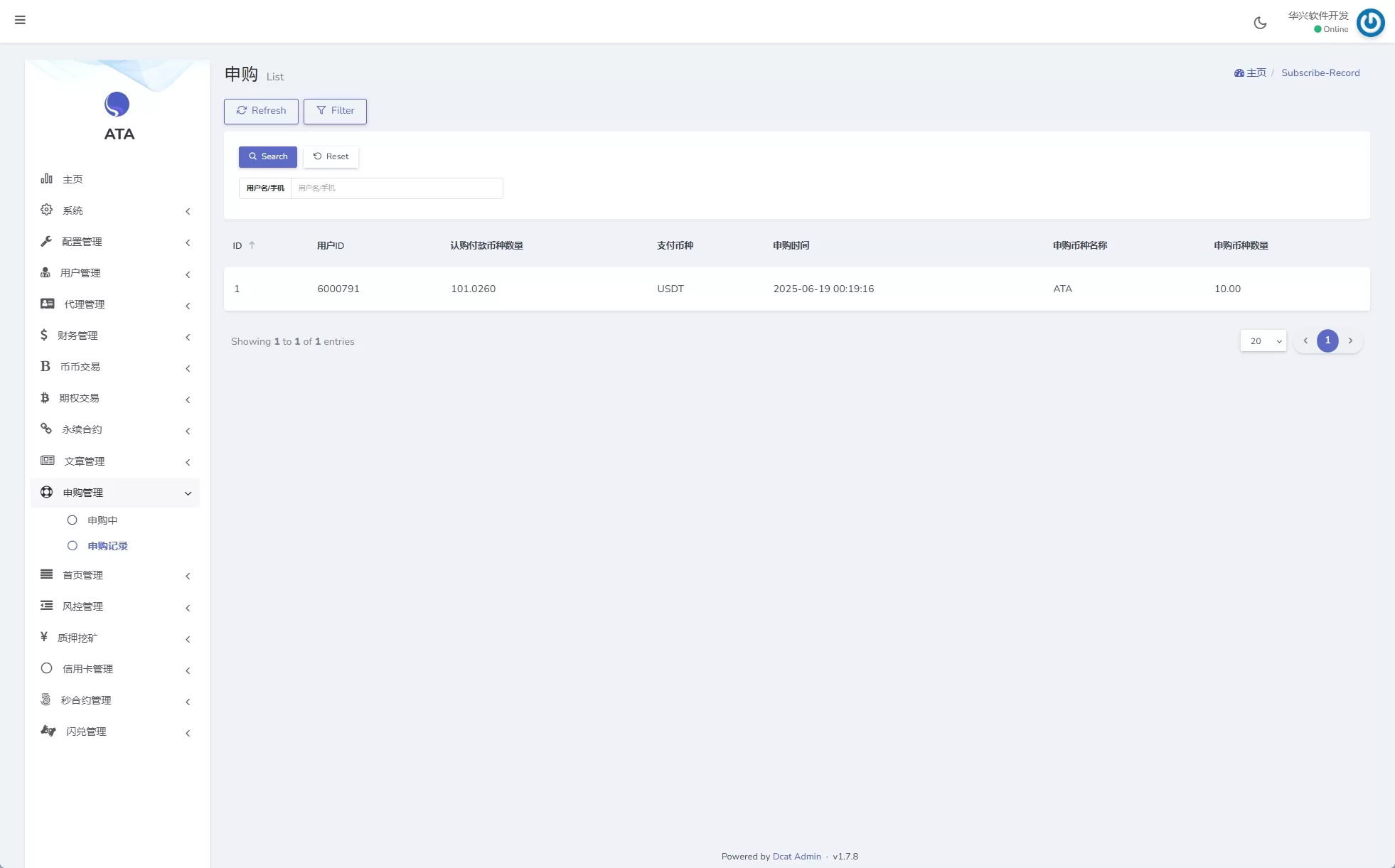Screen dimensions: 1395x868
Task: Click the 用户名/手机 input field
Action: tap(396, 188)
